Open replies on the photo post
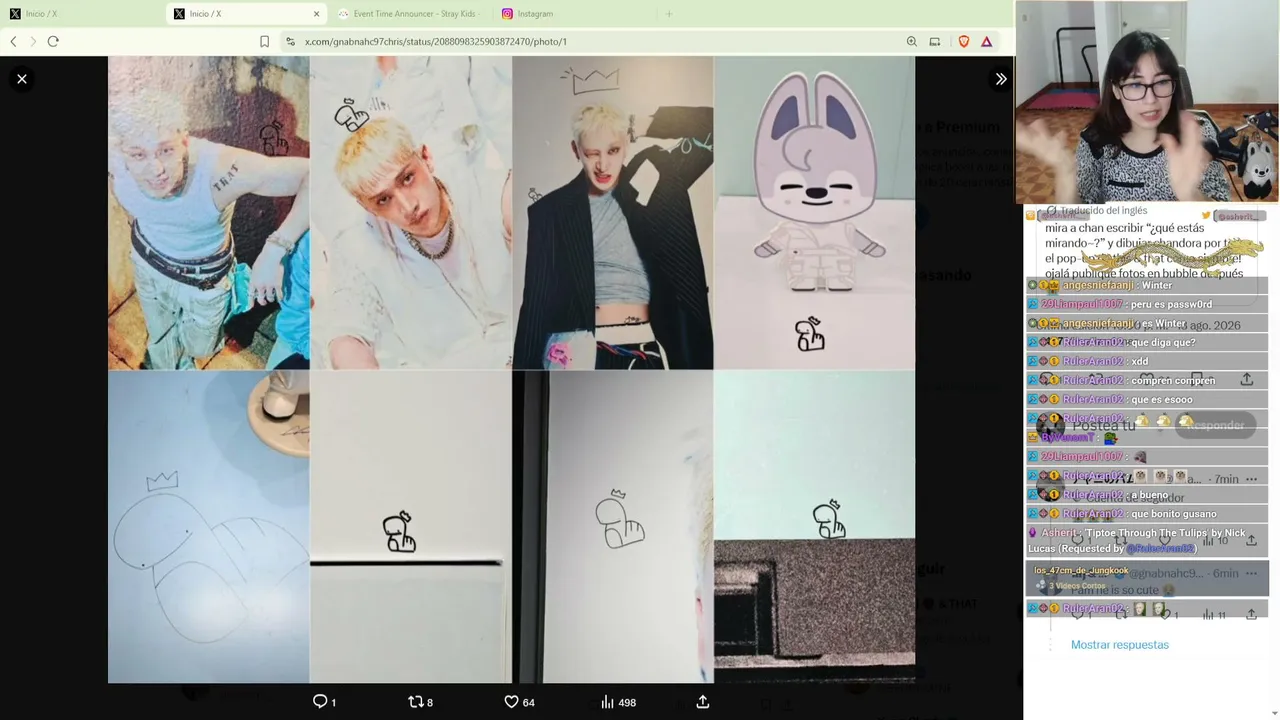 coord(324,702)
